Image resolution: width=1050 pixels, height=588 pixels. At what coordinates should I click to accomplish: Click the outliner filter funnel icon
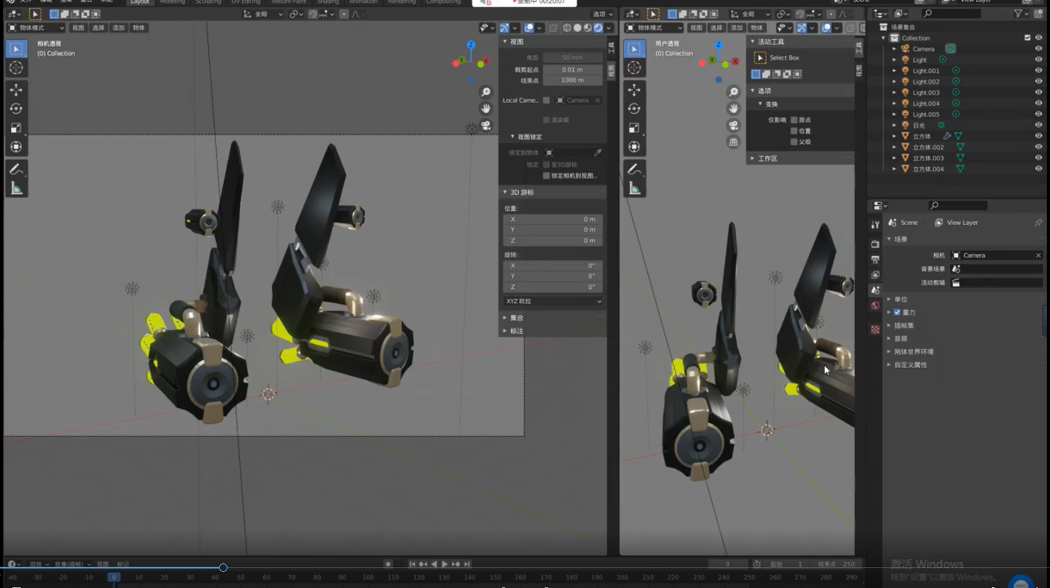click(1018, 13)
